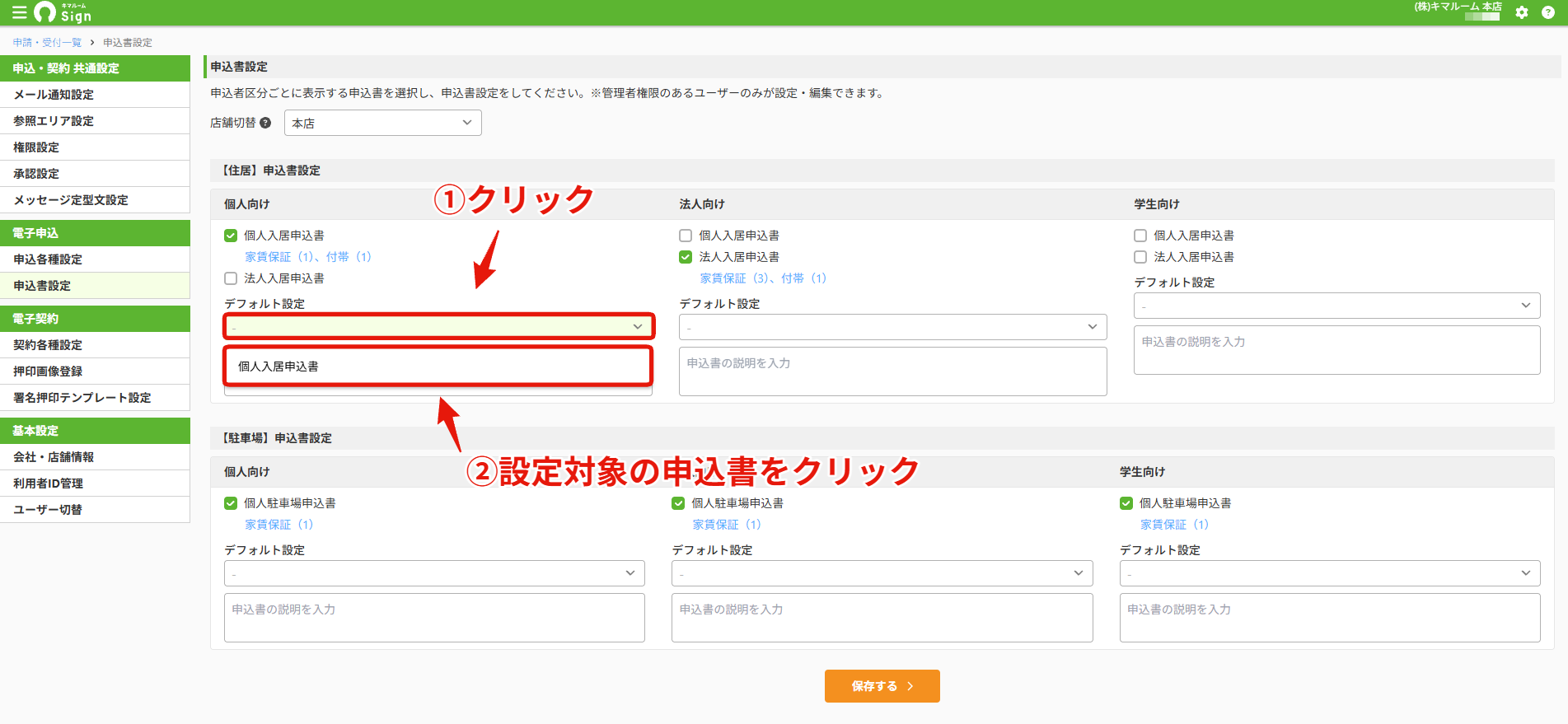Screen dimensions: 1568x724
Task: Select 個人入居申込書 option in open dropdown list
Action: pyautogui.click(x=438, y=367)
